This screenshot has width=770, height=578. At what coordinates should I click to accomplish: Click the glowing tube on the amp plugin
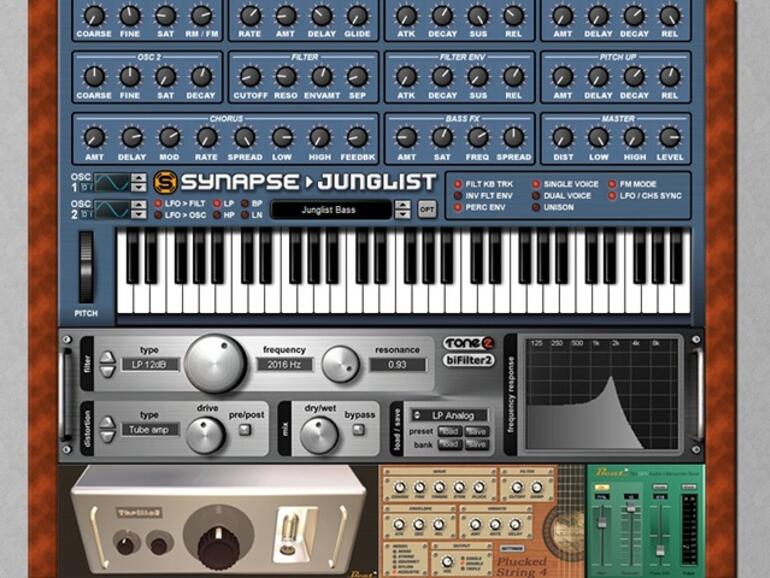(289, 532)
